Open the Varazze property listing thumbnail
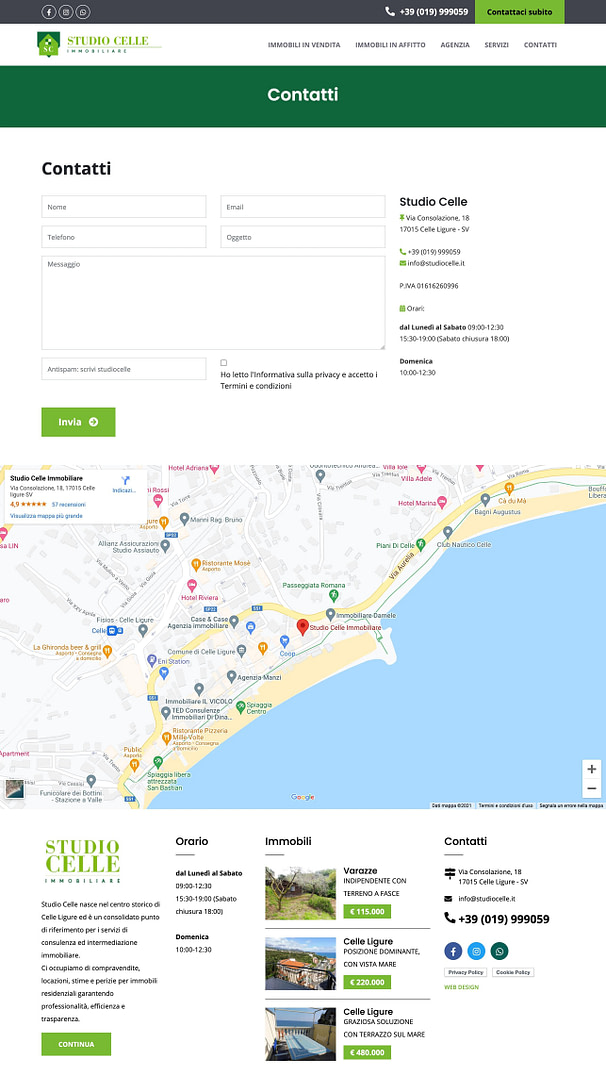This screenshot has width=606, height=1079. pyautogui.click(x=300, y=892)
